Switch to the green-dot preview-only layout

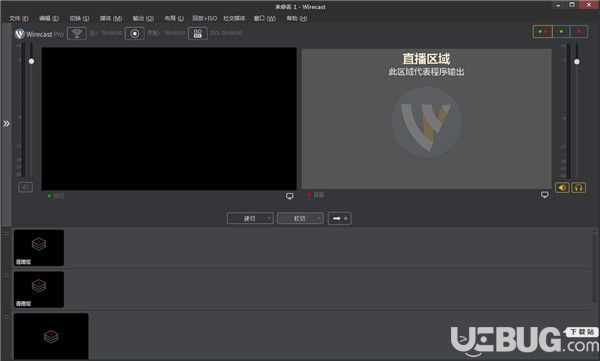561,31
